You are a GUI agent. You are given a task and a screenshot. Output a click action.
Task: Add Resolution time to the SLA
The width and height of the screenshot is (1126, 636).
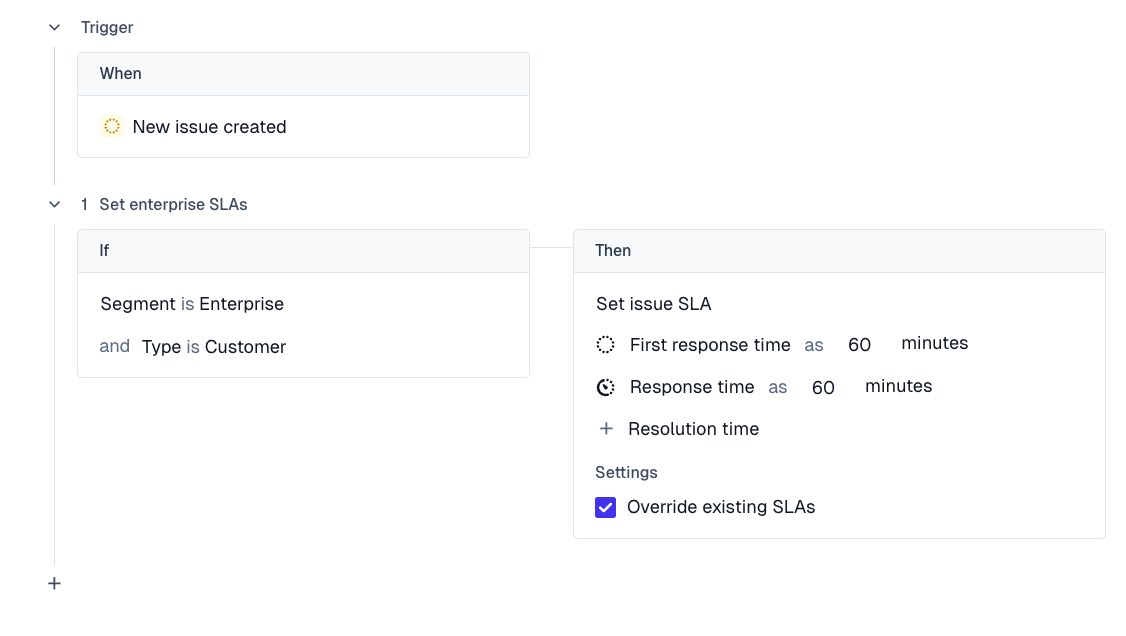(x=693, y=429)
